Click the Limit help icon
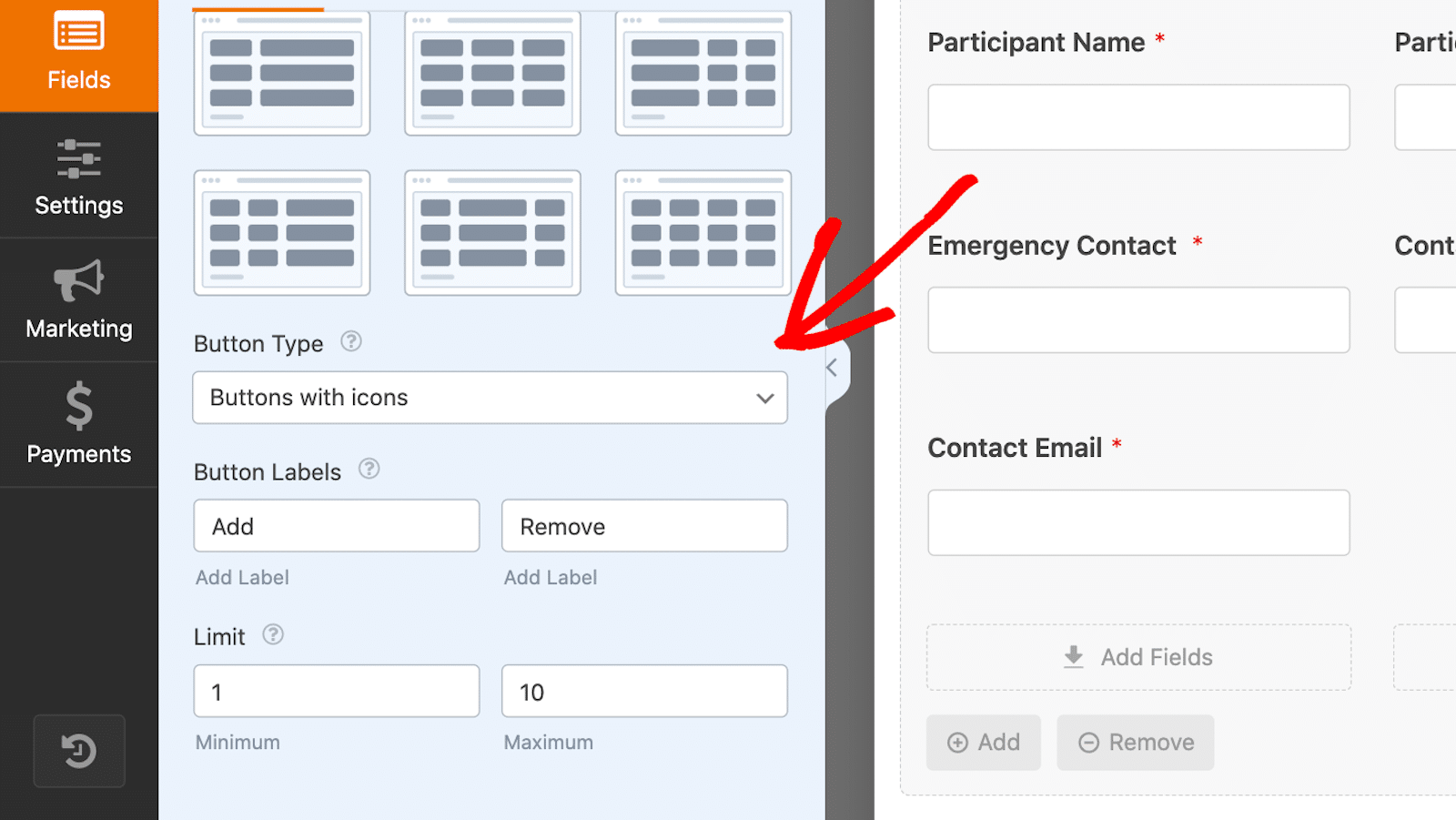 (273, 634)
